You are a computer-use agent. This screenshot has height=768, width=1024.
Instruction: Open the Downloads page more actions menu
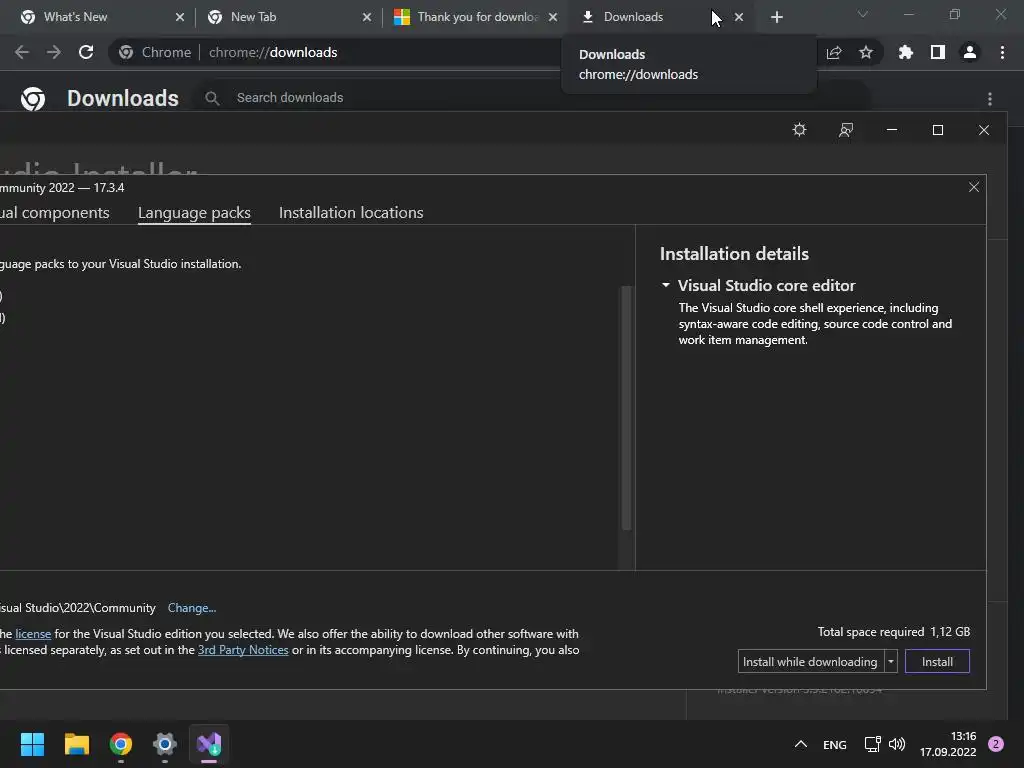pyautogui.click(x=990, y=99)
